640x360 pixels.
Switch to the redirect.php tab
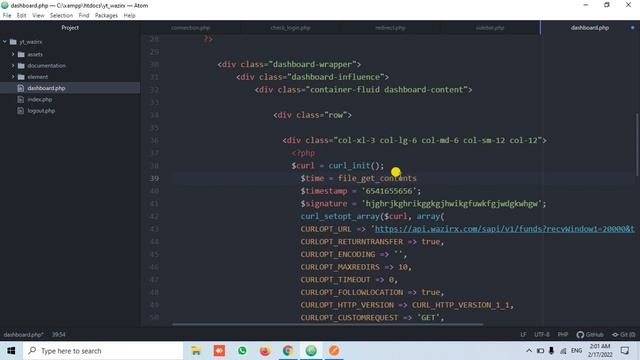click(x=390, y=28)
